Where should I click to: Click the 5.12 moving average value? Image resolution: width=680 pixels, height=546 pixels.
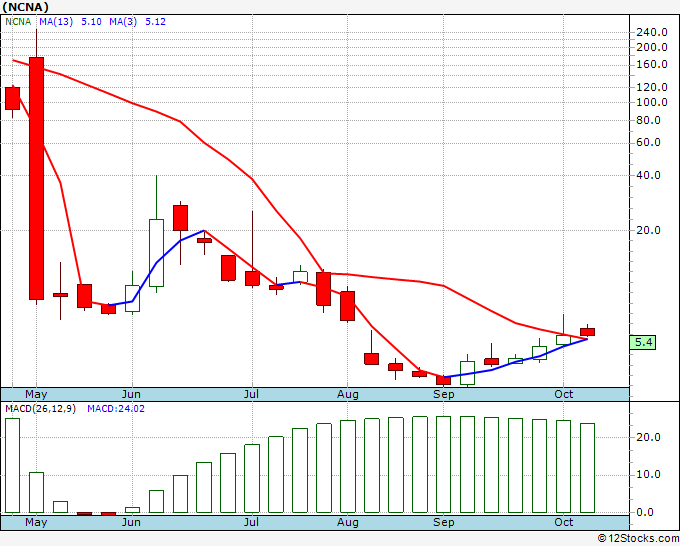[x=155, y=22]
